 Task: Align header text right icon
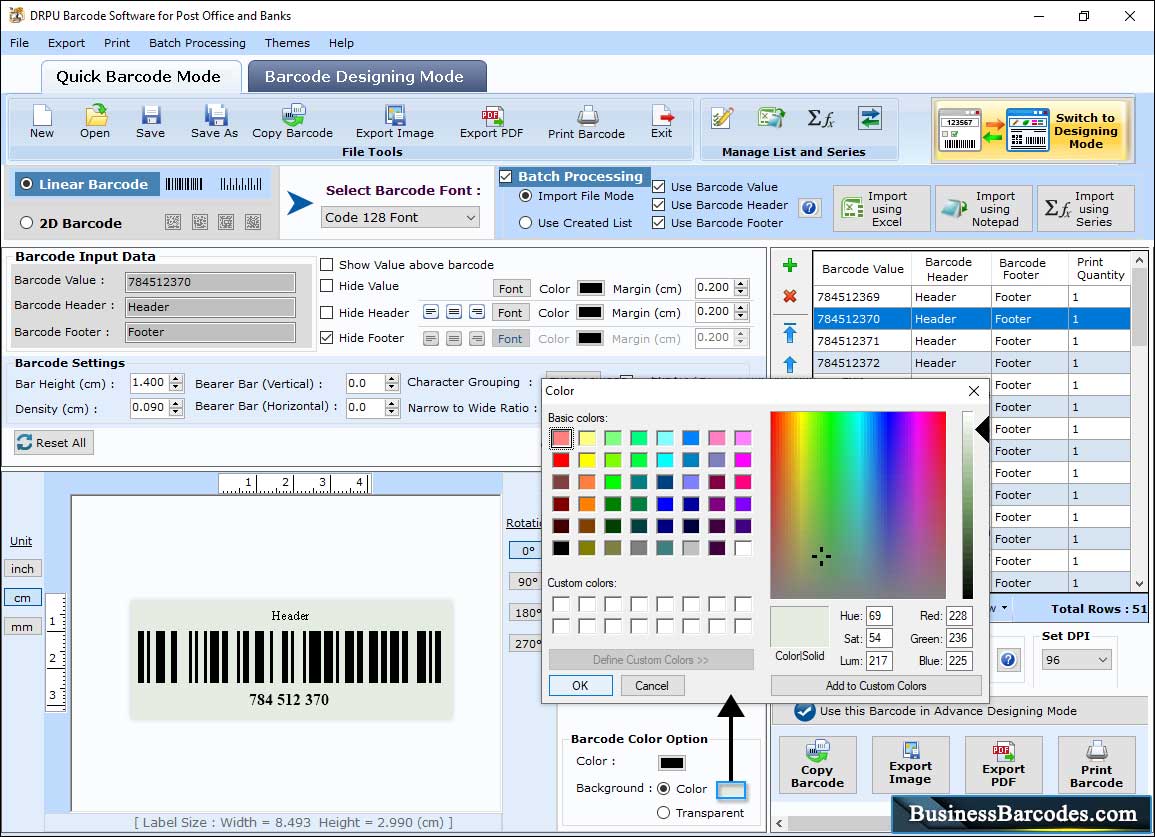click(477, 312)
